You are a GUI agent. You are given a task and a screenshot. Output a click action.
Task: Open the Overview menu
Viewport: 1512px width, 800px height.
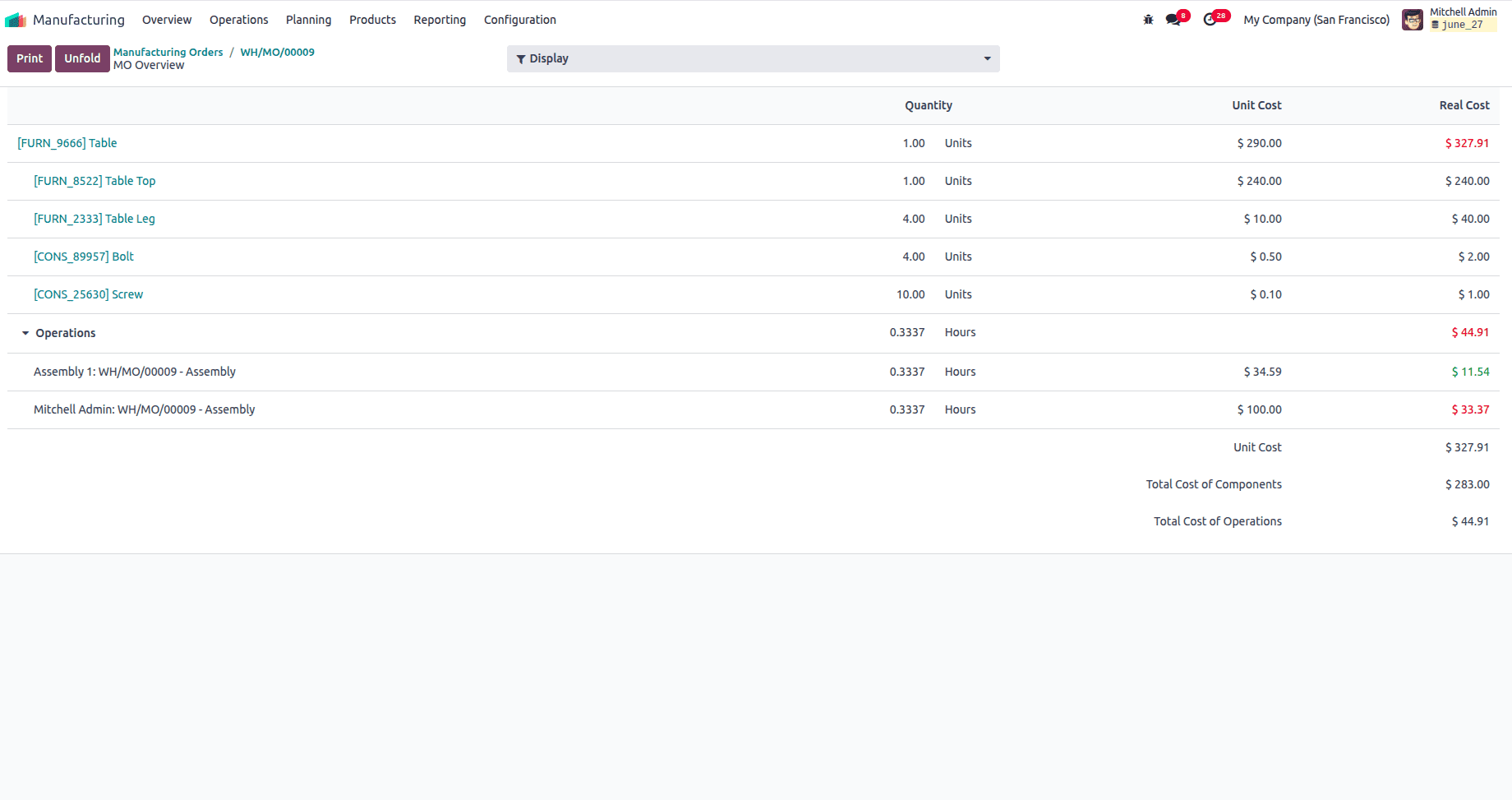pyautogui.click(x=167, y=20)
